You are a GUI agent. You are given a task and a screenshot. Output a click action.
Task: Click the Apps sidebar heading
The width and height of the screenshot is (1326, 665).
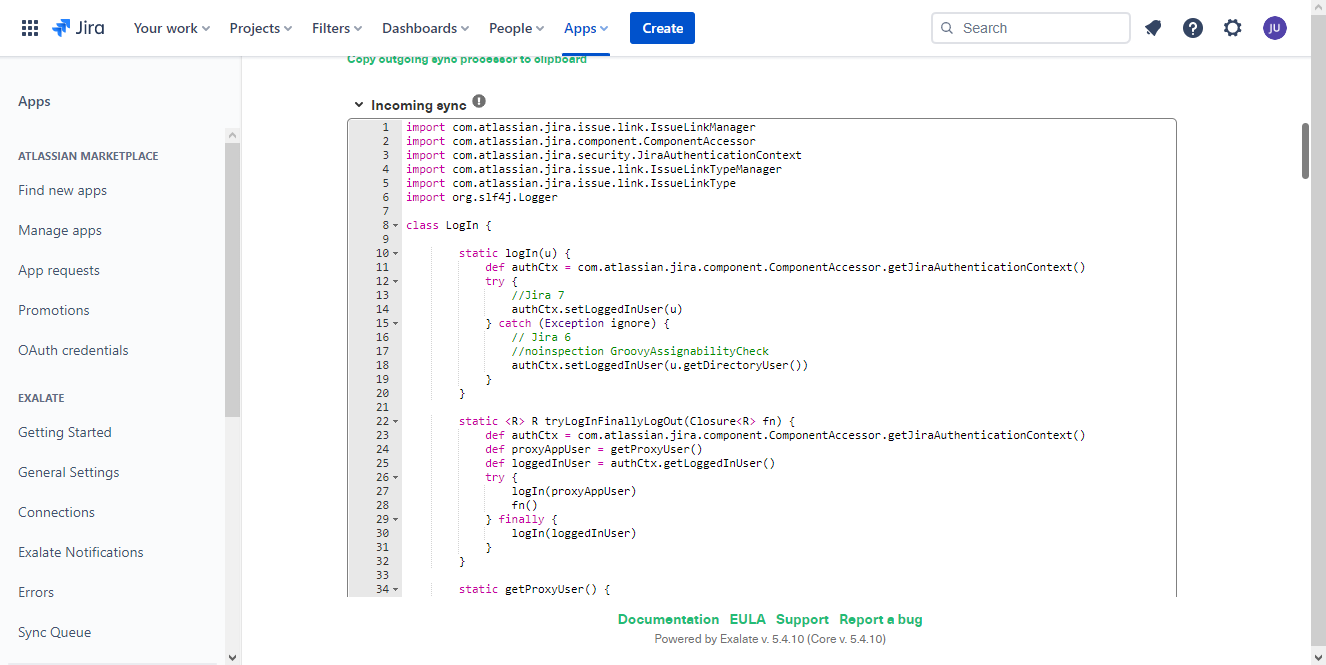(34, 101)
